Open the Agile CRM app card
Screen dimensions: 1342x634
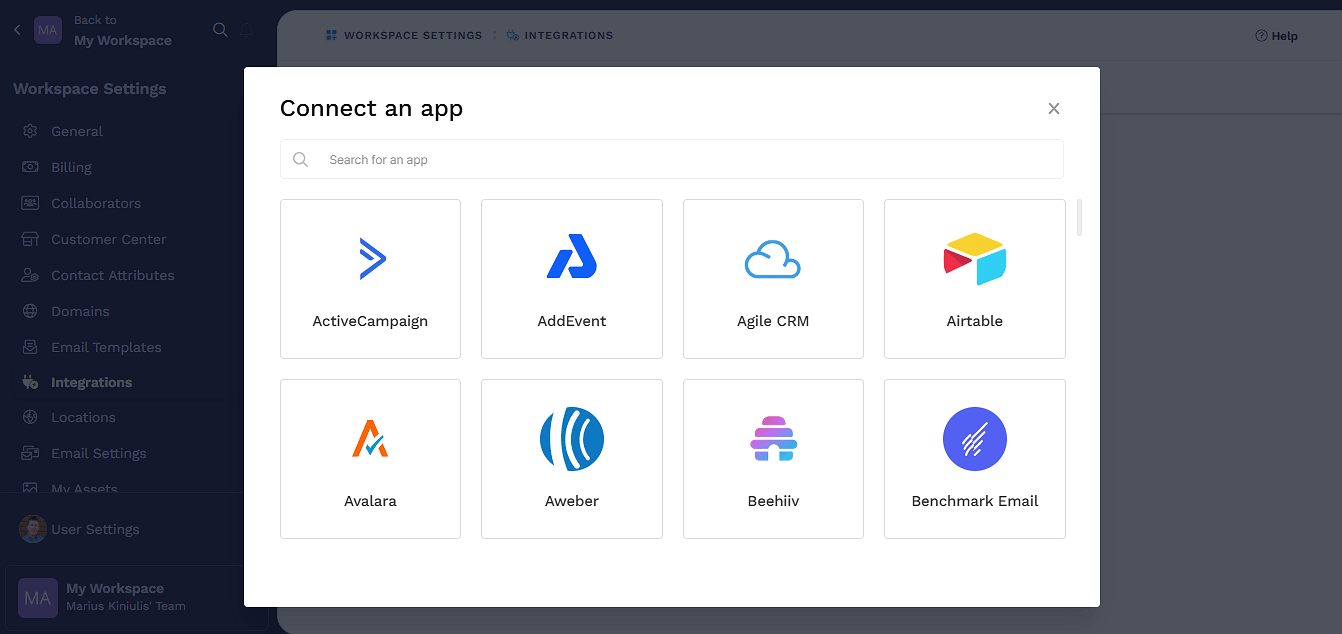point(773,279)
